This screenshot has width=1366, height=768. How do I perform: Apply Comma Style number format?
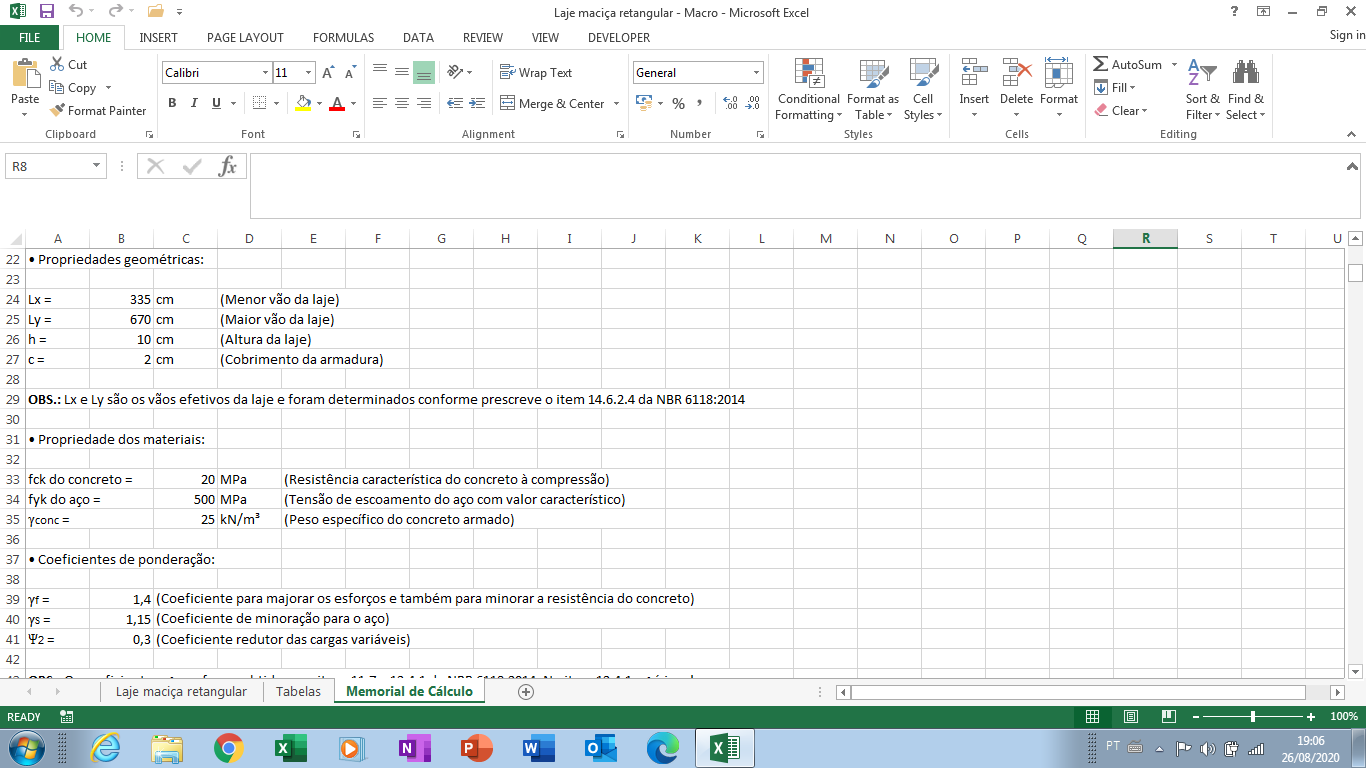point(699,103)
